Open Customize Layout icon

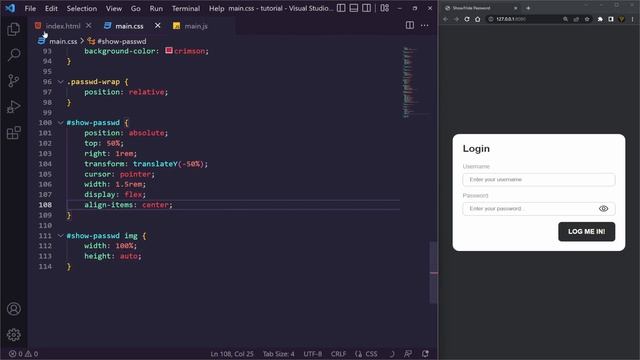pyautogui.click(x=384, y=8)
